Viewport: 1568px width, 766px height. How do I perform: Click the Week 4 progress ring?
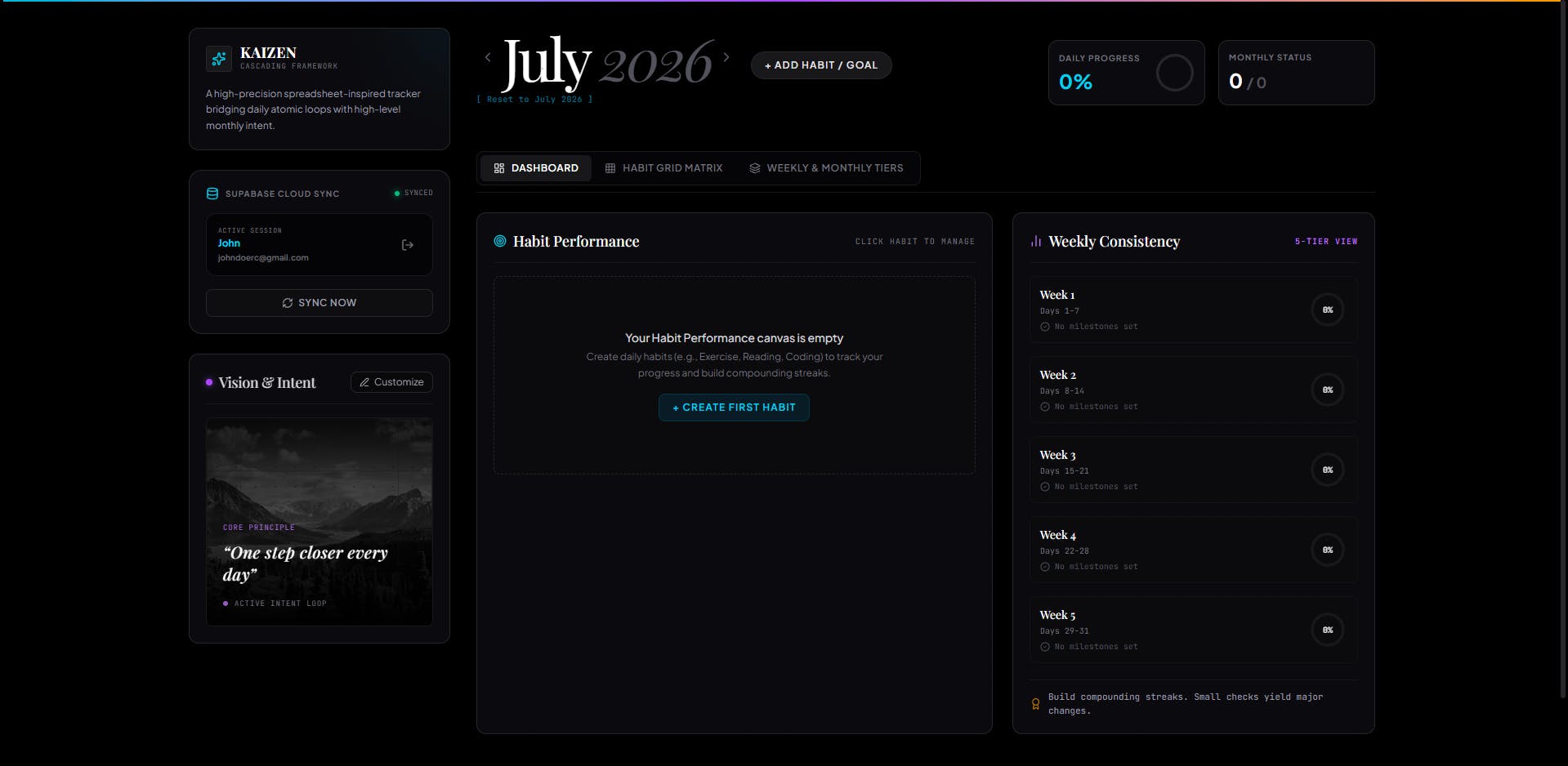coord(1328,550)
